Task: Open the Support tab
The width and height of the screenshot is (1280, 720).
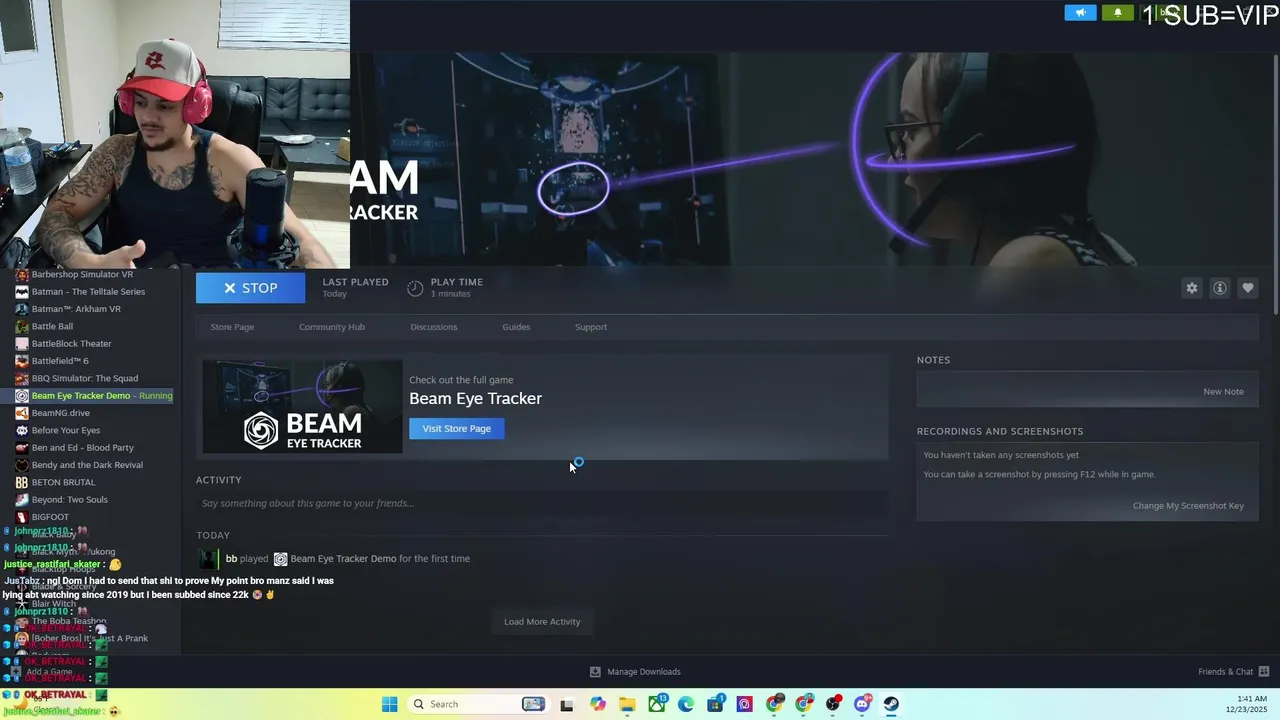Action: [x=591, y=327]
